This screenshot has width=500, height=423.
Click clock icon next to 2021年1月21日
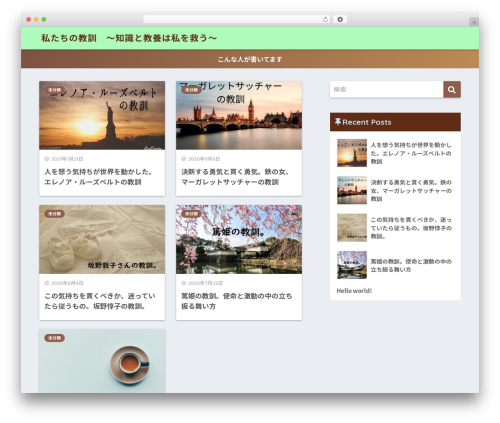47,159
